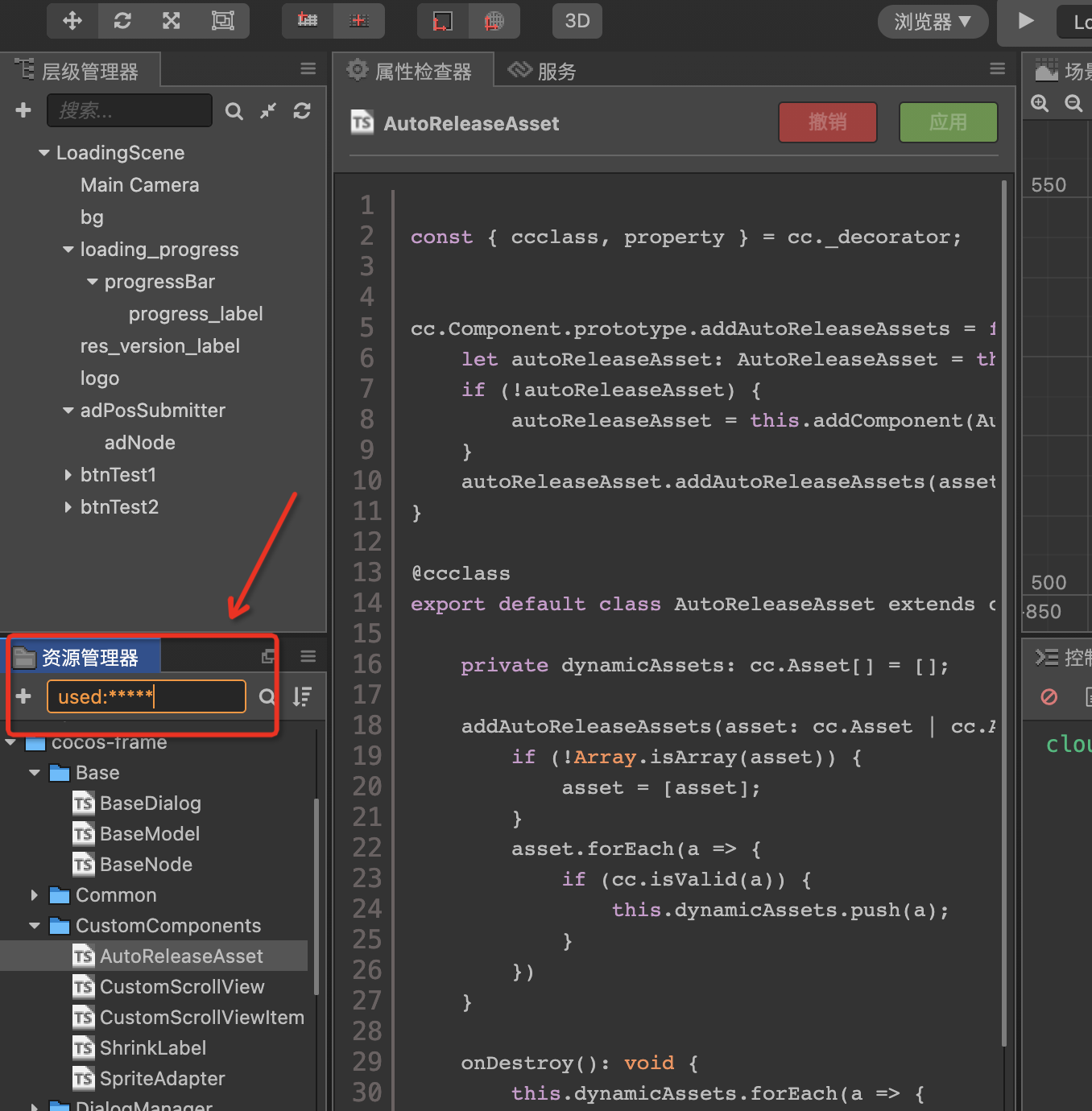Open the 层级管理器 panel menu

[x=308, y=69]
